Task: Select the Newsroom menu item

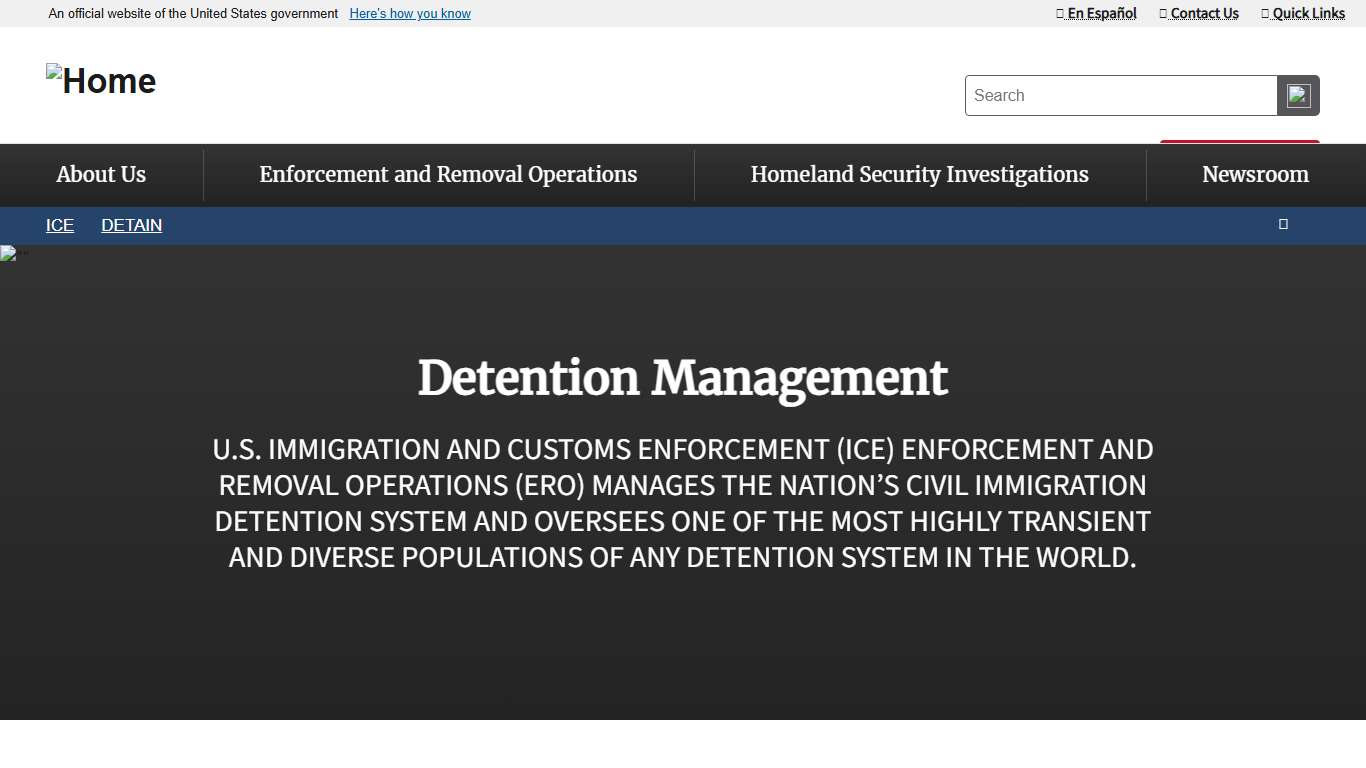Action: coord(1255,174)
